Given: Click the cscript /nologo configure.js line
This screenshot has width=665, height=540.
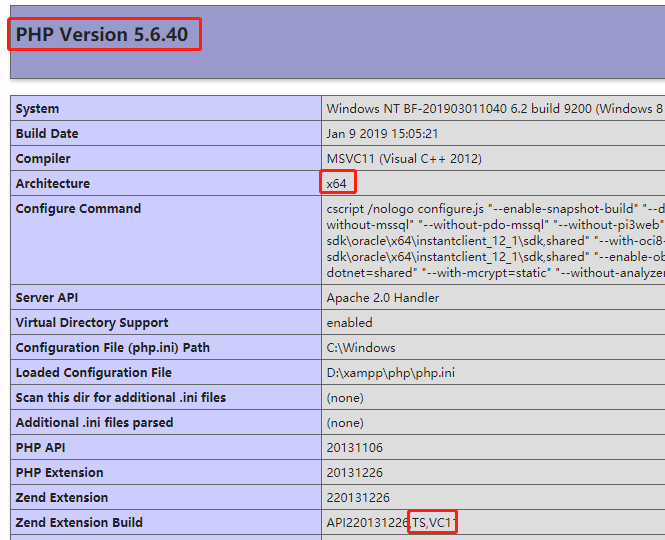Looking at the screenshot, I should tap(495, 209).
